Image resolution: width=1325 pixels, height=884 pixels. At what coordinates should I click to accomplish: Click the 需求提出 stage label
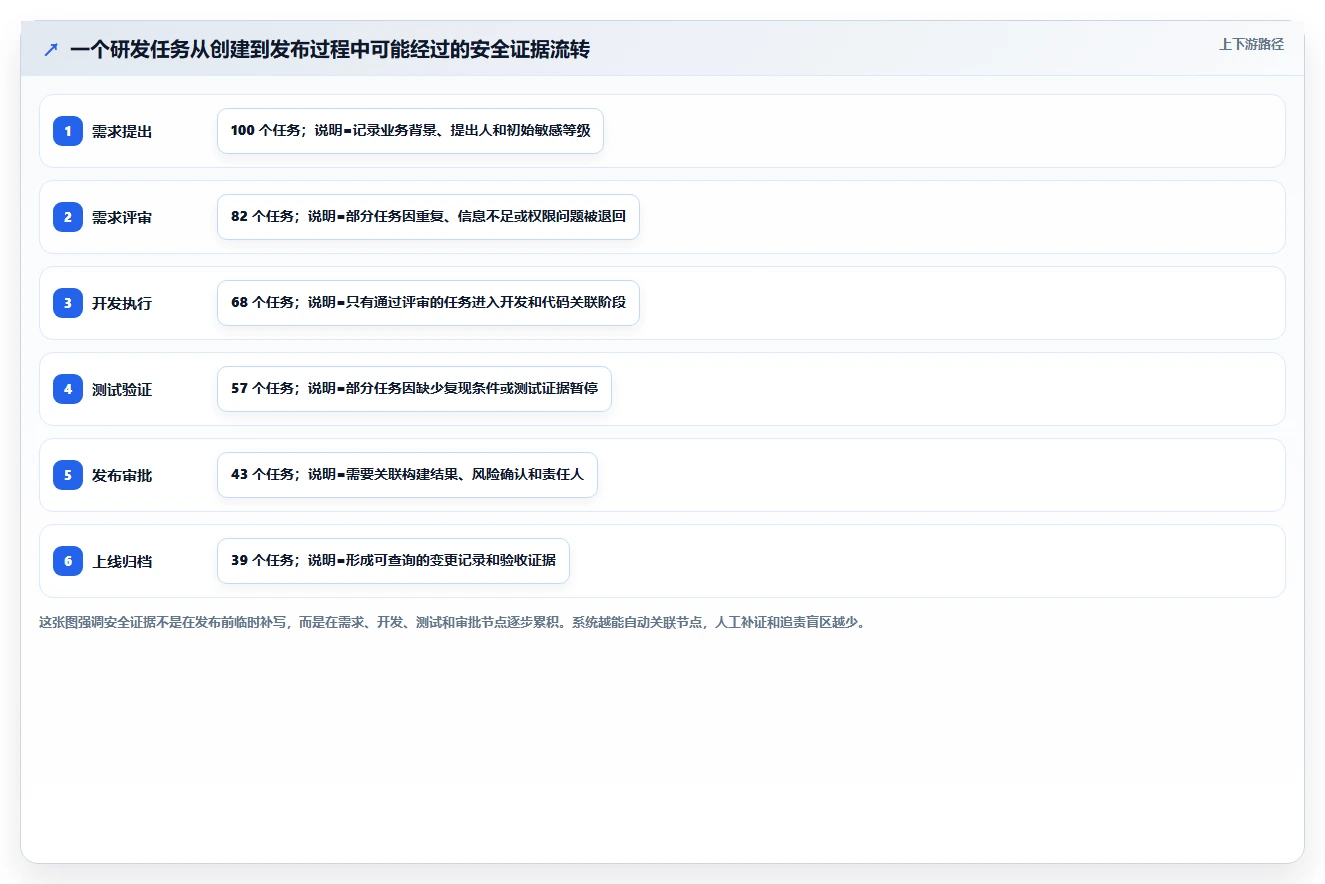pyautogui.click(x=122, y=131)
